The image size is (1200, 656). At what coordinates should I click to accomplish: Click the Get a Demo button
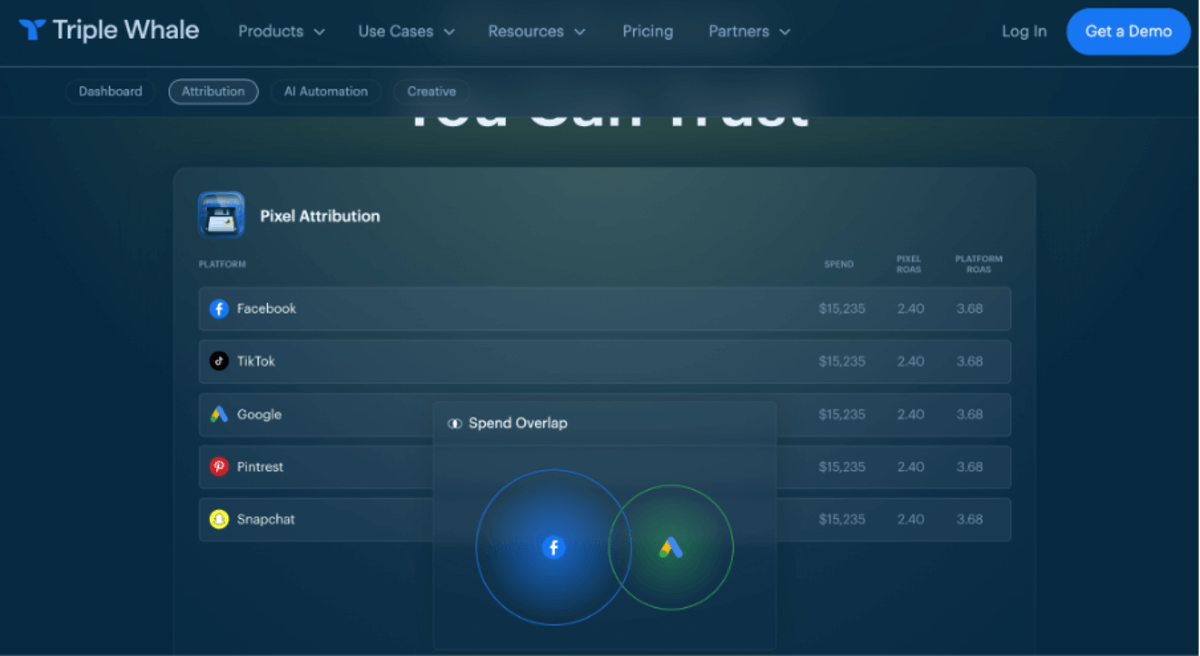[1128, 31]
